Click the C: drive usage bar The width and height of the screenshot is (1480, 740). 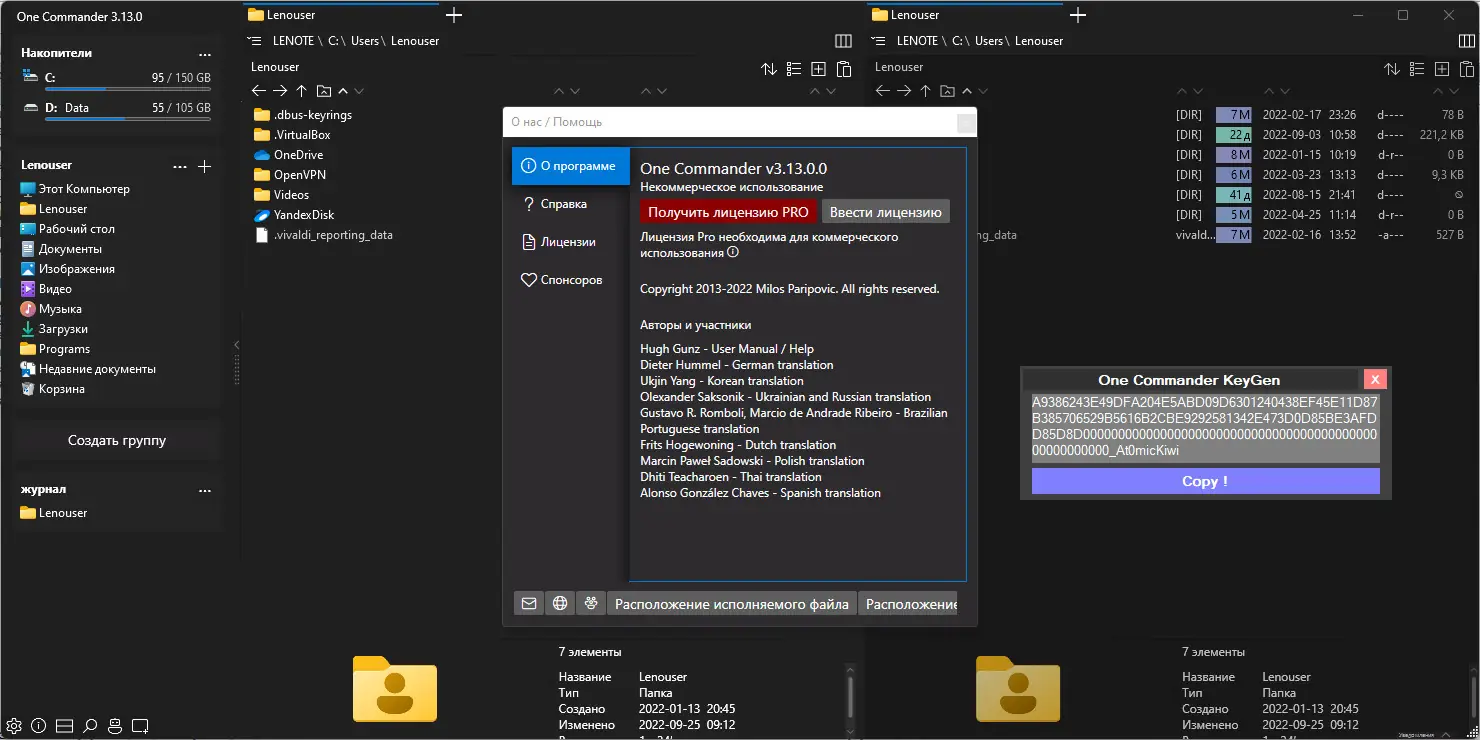[x=128, y=87]
